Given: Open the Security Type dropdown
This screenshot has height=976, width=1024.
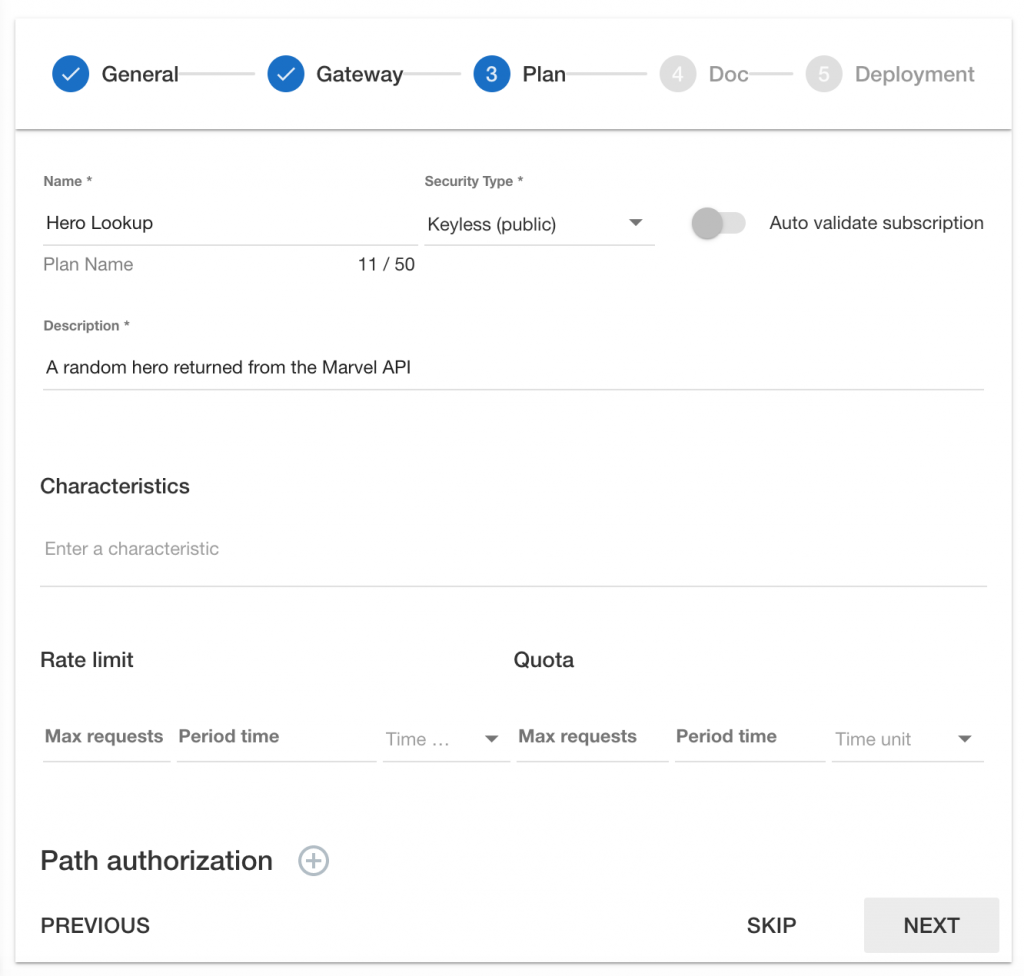Looking at the screenshot, I should tap(539, 224).
